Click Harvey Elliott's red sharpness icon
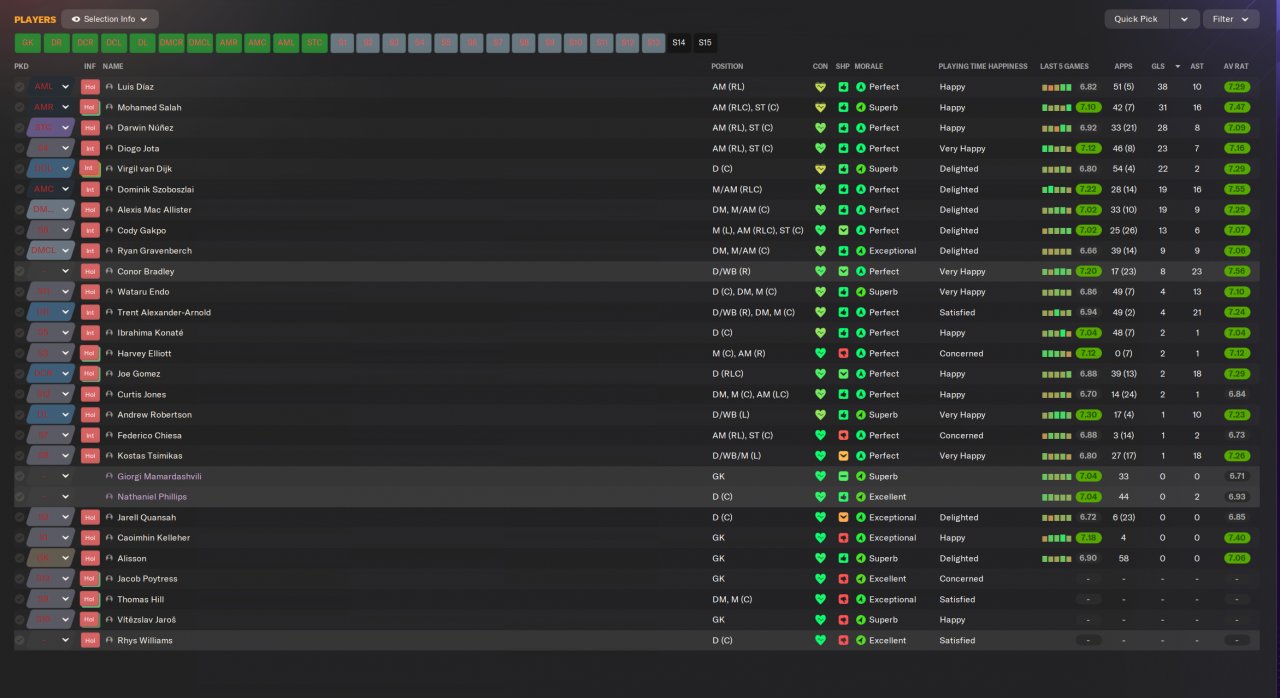 [843, 353]
